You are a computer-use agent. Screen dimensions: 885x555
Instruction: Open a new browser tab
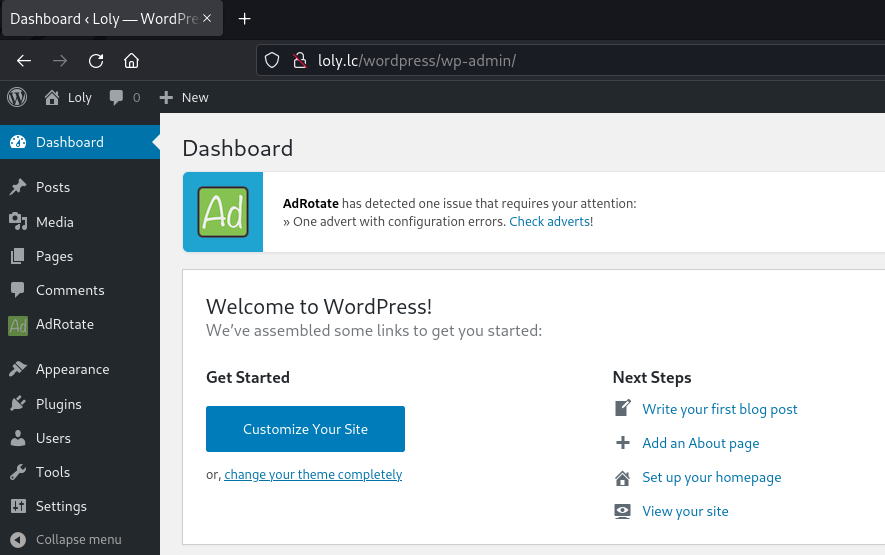(244, 19)
